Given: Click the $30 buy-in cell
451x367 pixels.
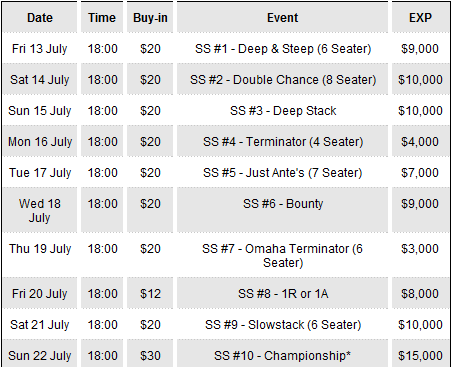Looking at the screenshot, I should [150, 356].
